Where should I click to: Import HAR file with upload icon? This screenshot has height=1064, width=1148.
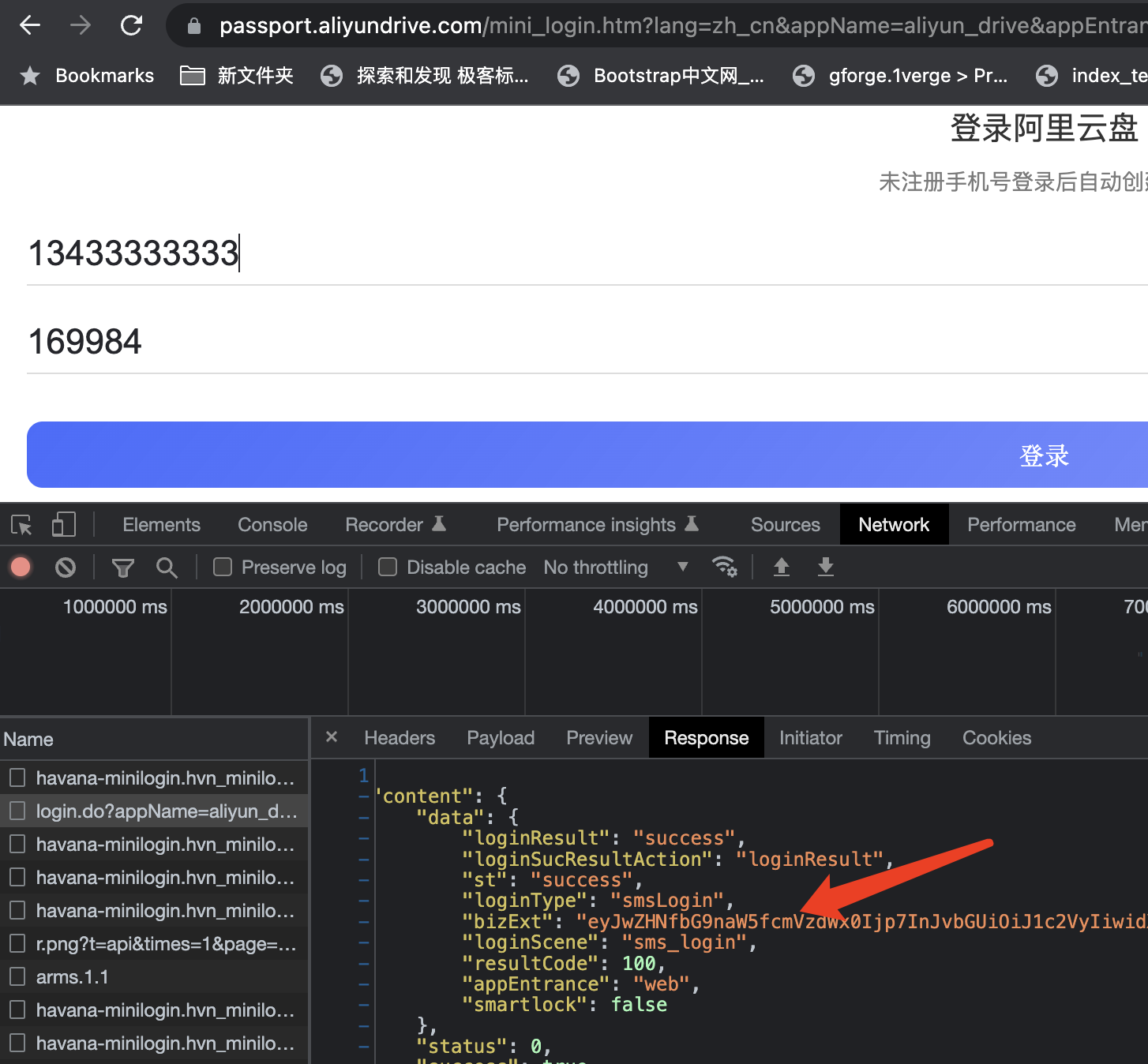pos(781,567)
